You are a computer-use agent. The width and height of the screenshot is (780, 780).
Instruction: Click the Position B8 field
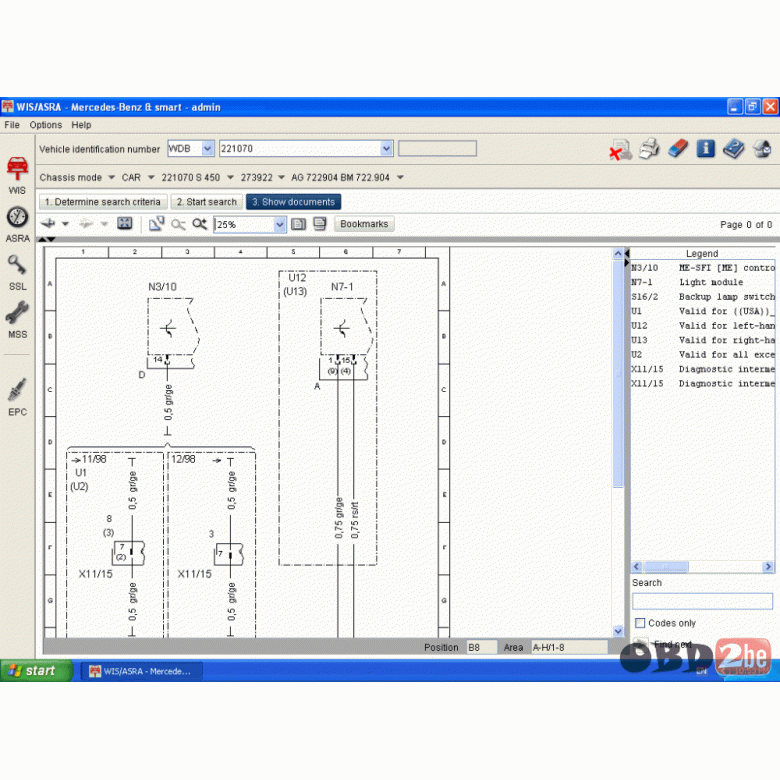(x=482, y=647)
